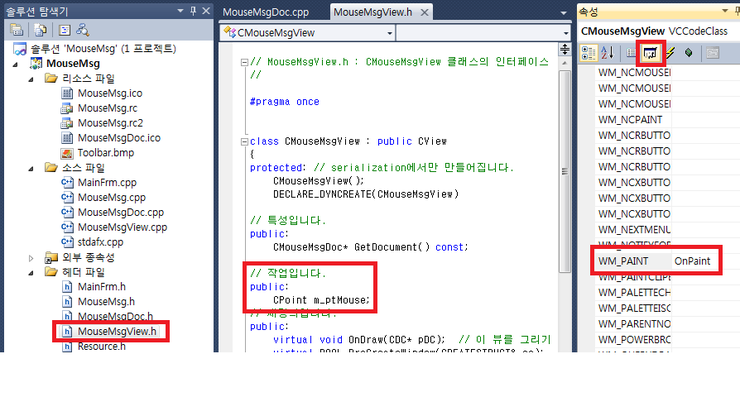740x397 pixels.
Task: Click Show All Files icon in Solution Explorer
Action: (x=41, y=30)
